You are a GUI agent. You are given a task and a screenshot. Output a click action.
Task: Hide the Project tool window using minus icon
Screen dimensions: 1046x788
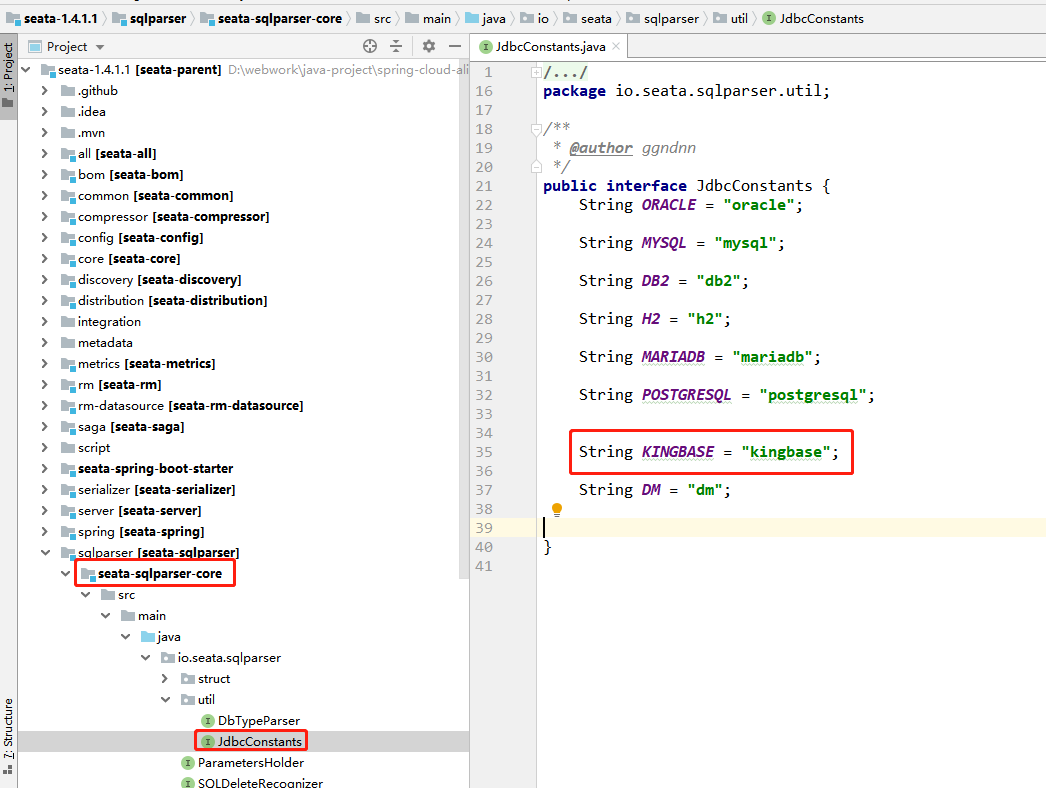pos(455,46)
